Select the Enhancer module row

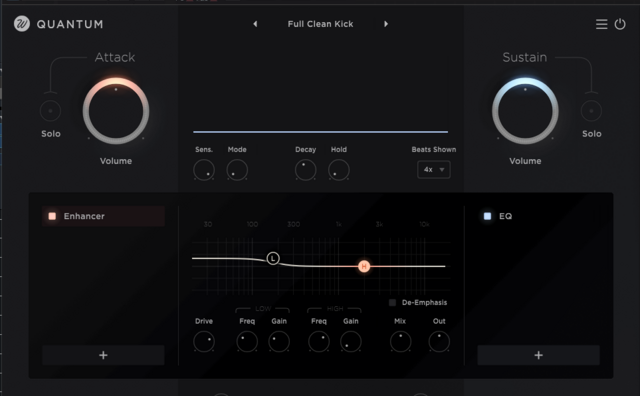point(103,216)
